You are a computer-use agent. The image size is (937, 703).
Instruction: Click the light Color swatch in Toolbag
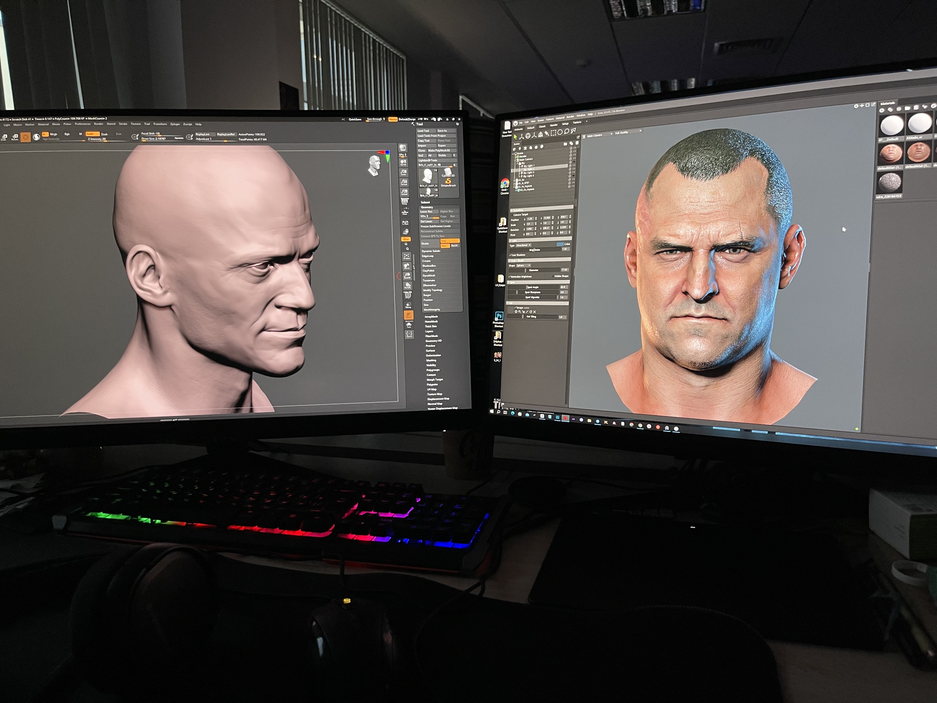pos(560,244)
